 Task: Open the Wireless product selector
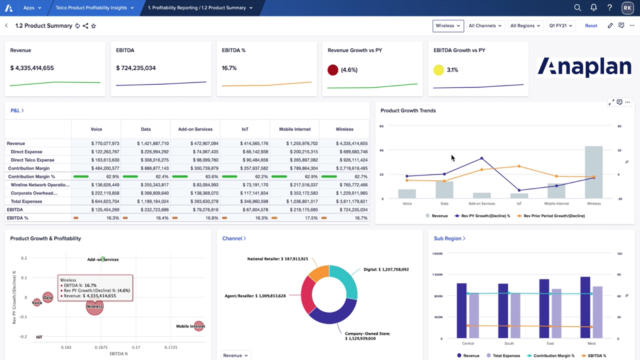448,26
